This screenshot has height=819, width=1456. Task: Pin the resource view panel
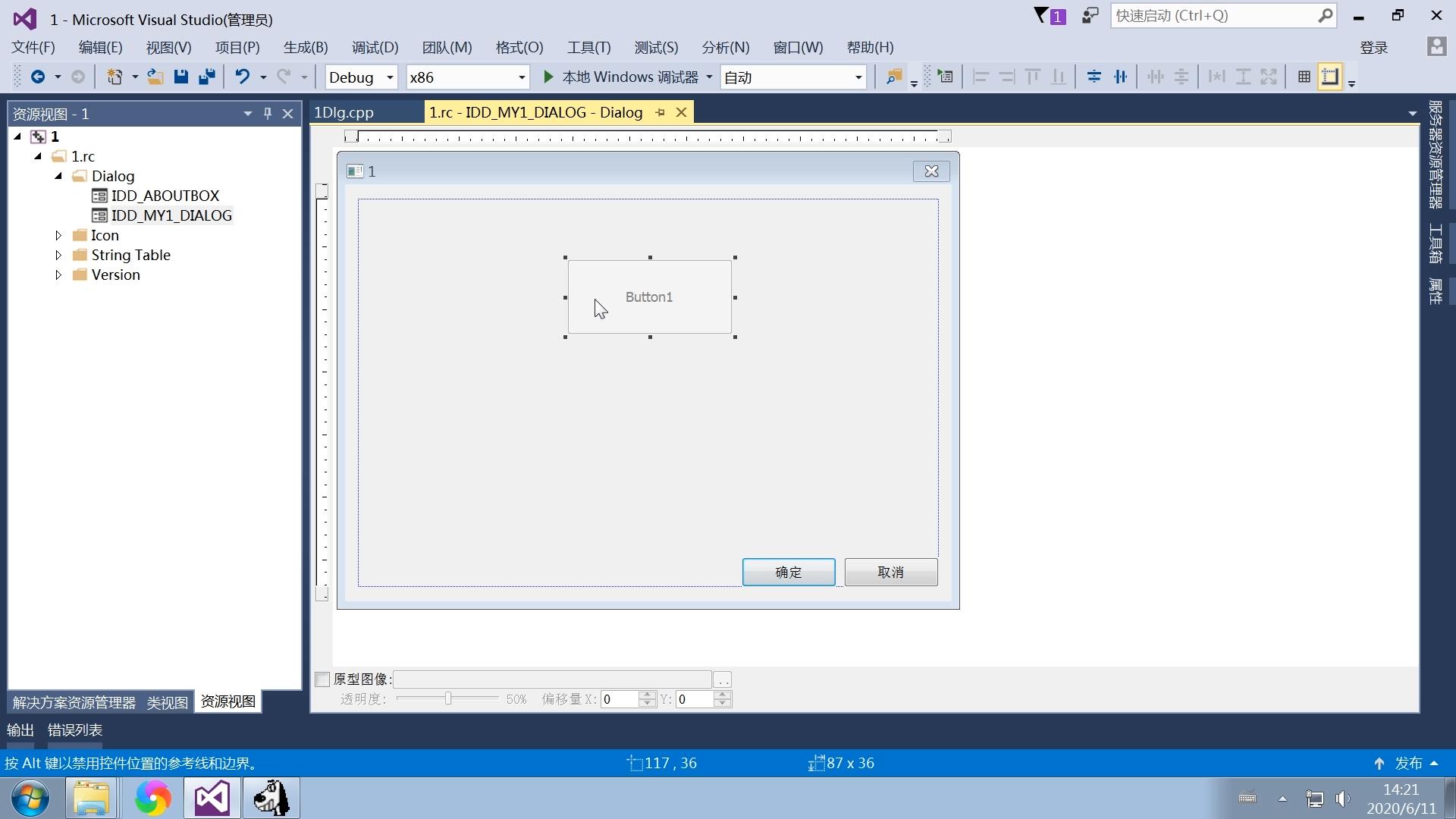pyautogui.click(x=267, y=114)
